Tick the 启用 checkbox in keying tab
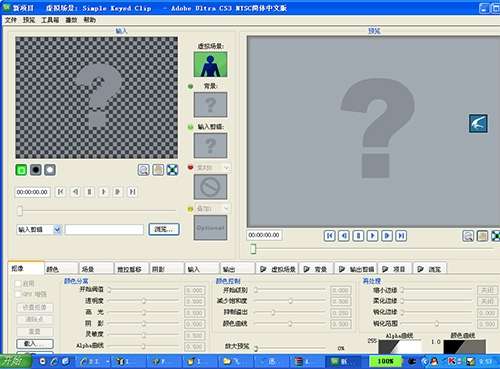 click(19, 284)
